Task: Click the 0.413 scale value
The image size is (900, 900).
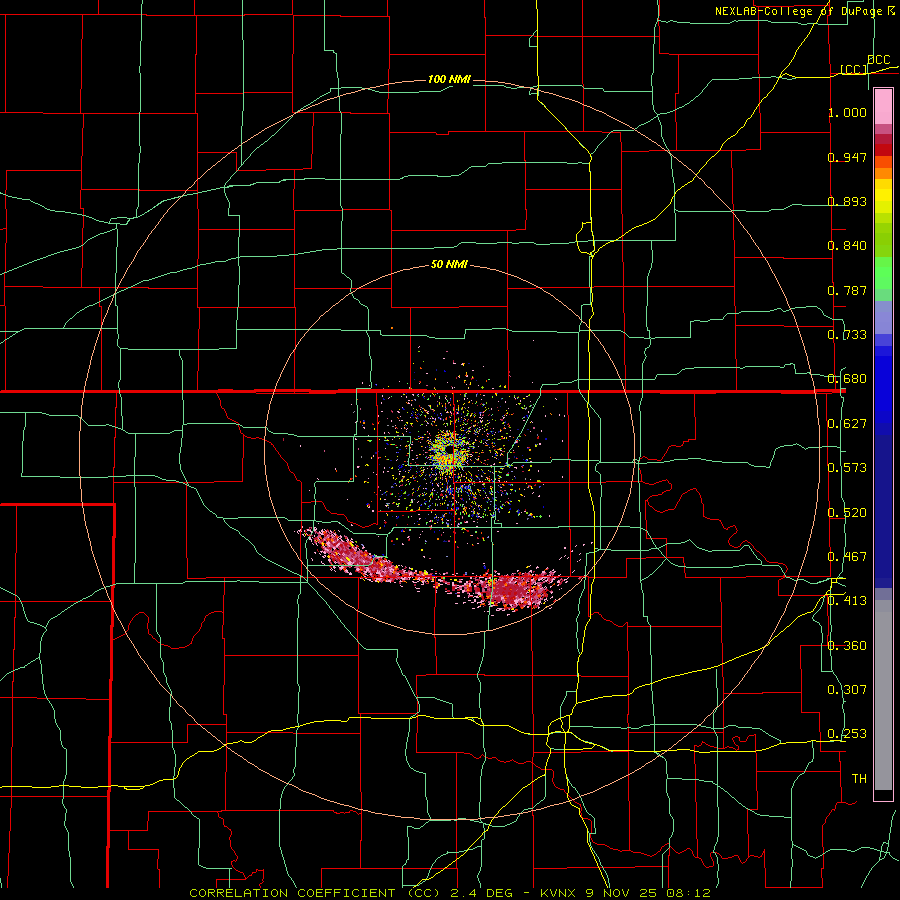Action: pyautogui.click(x=847, y=601)
